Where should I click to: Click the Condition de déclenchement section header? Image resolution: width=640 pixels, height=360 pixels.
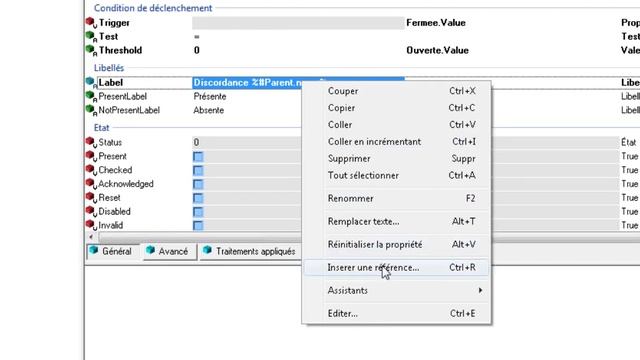coord(153,8)
